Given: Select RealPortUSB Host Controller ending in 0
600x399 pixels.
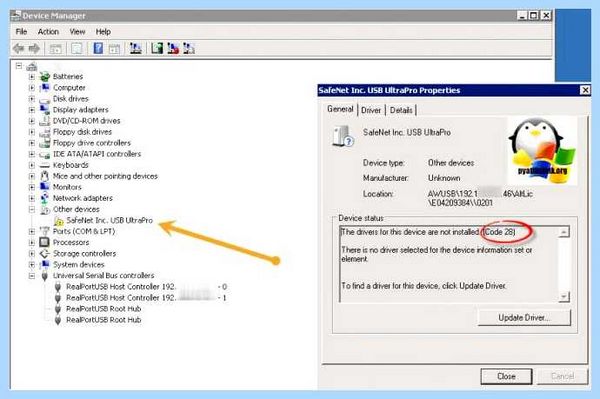Looking at the screenshot, I should [x=147, y=287].
